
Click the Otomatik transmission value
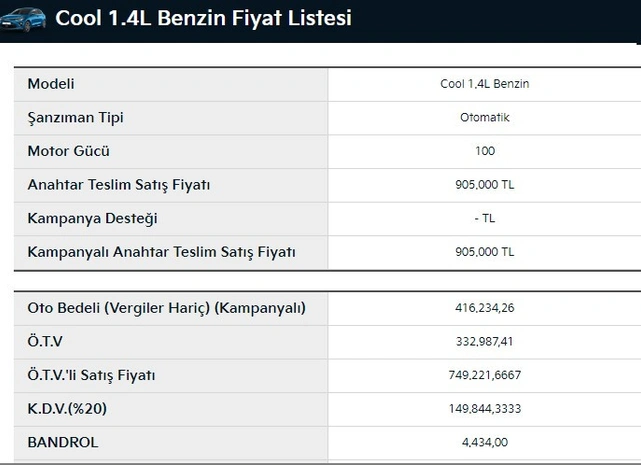[x=484, y=117]
